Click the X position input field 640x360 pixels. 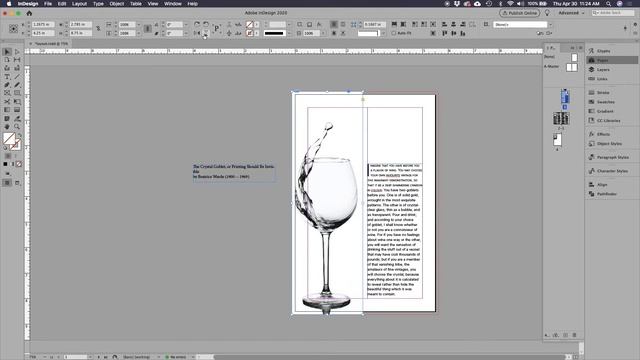[42, 24]
